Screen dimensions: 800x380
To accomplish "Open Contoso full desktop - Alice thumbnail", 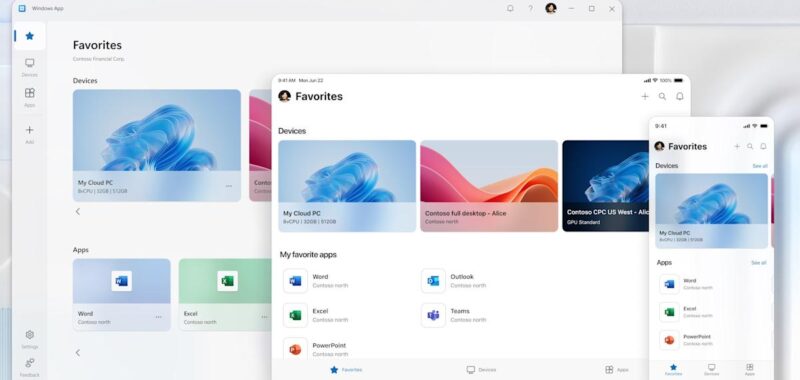I will [489, 186].
